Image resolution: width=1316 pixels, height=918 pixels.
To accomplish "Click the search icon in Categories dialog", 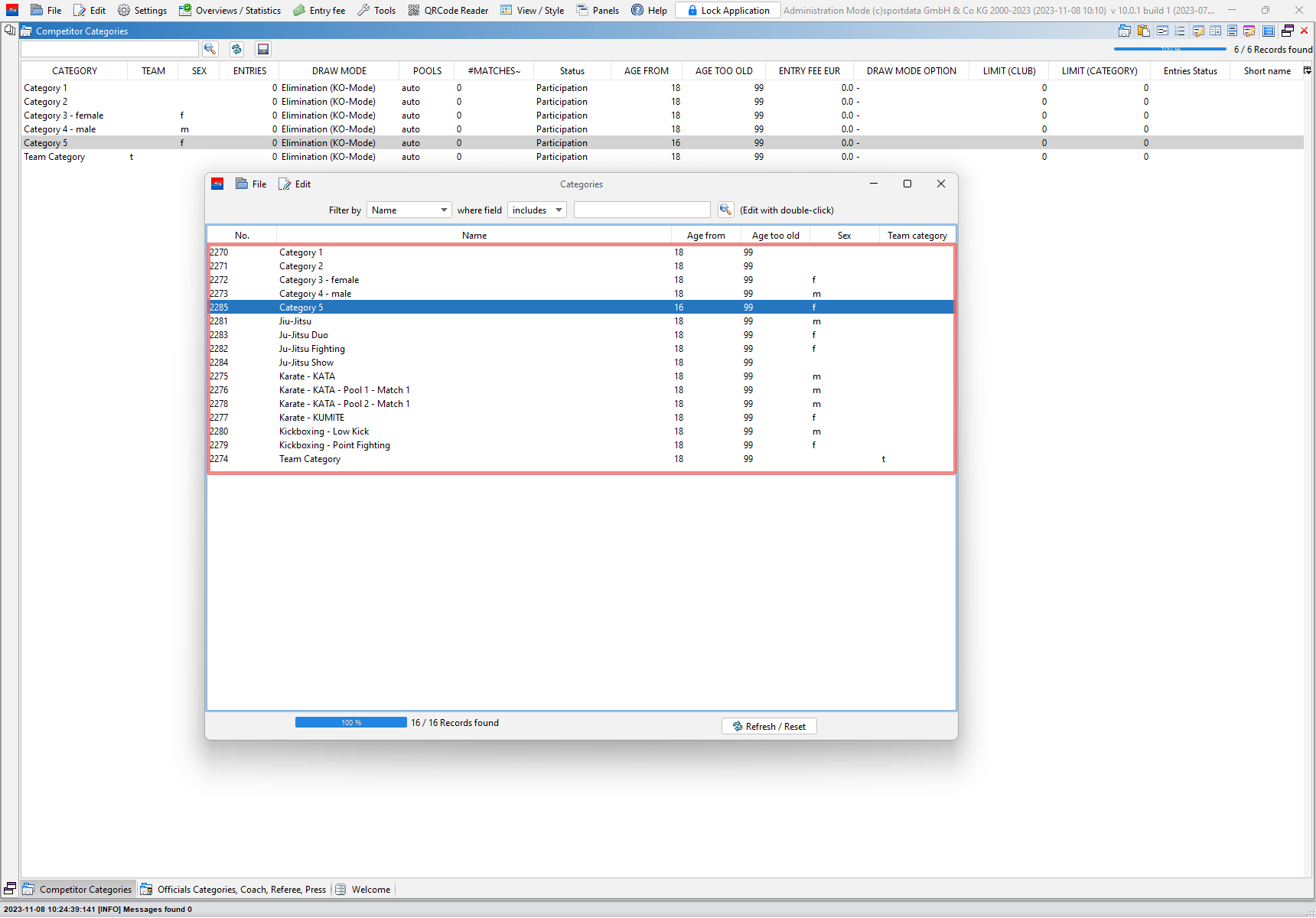I will (725, 210).
